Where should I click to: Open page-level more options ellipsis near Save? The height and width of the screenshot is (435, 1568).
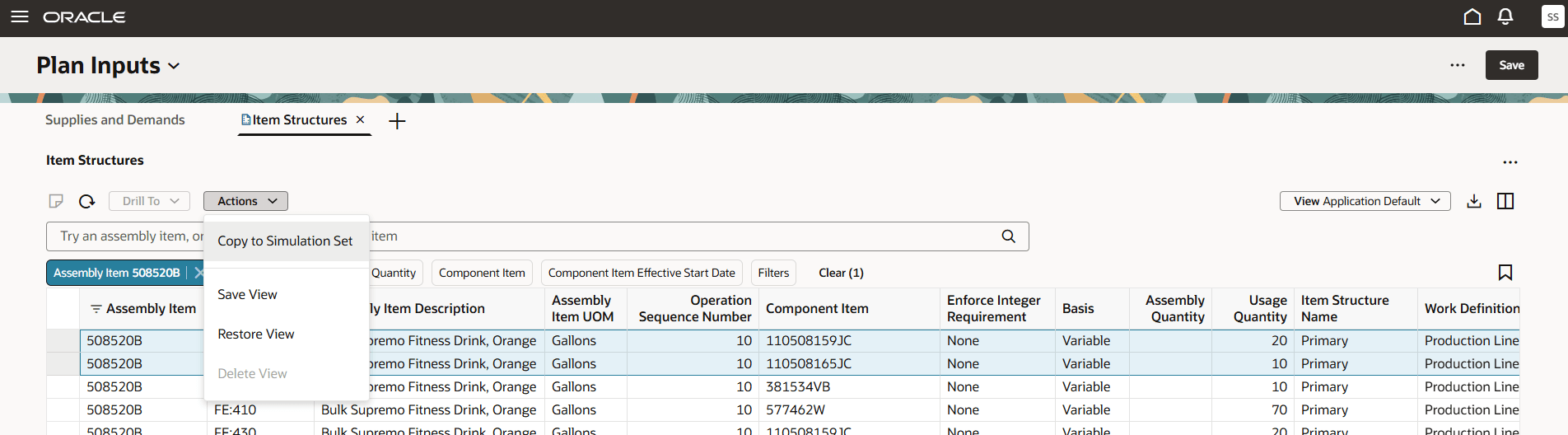(1458, 65)
